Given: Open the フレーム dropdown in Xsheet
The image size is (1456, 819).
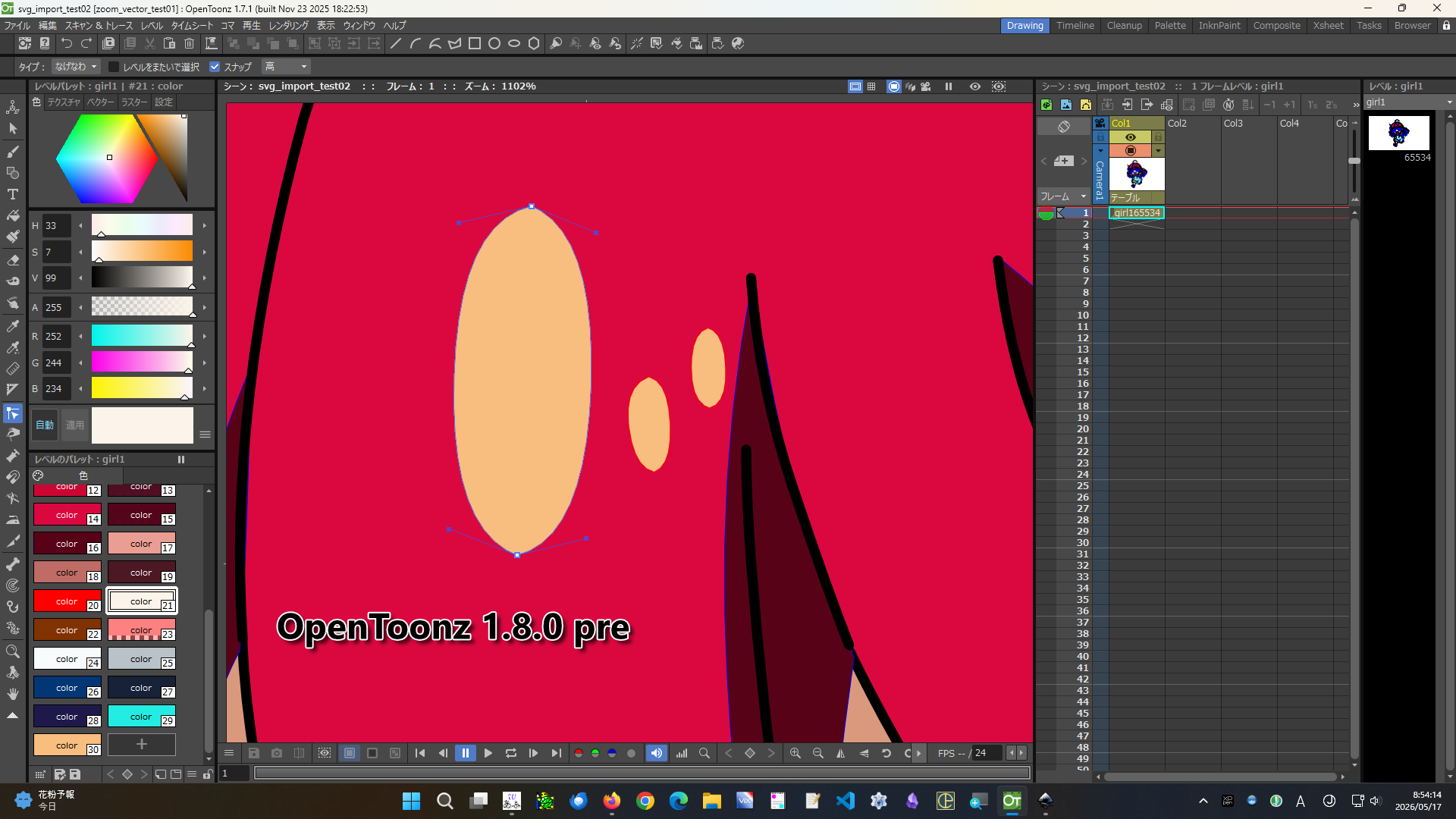Looking at the screenshot, I should (x=1063, y=196).
